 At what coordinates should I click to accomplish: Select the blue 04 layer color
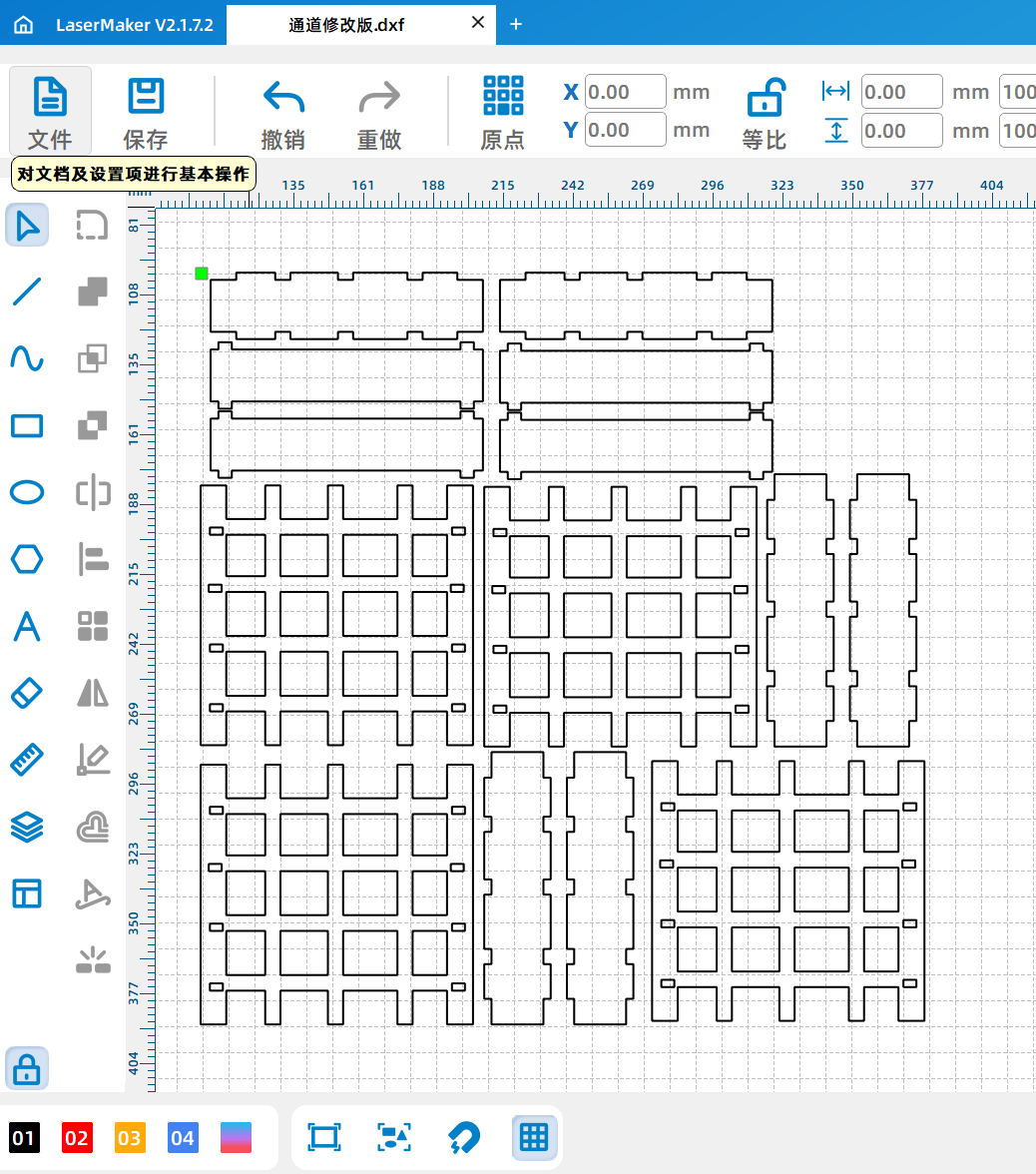(x=183, y=1138)
